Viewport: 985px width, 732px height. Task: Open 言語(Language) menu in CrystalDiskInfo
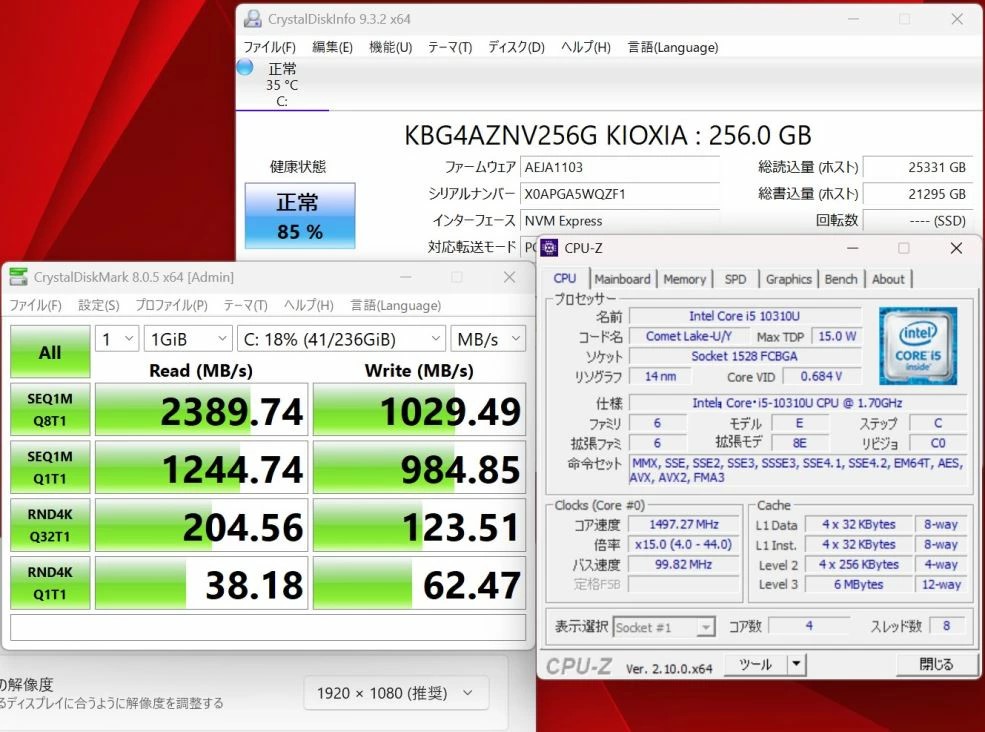pyautogui.click(x=673, y=47)
